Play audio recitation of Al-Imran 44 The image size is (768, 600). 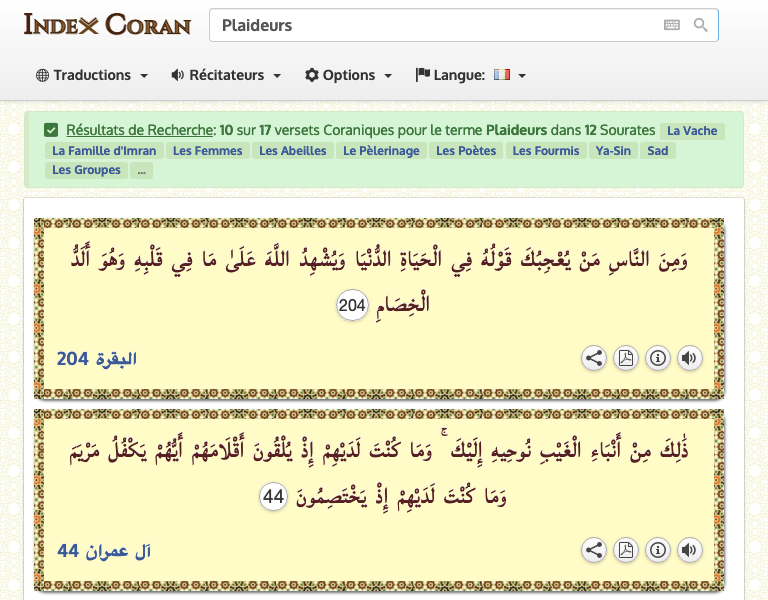689,549
